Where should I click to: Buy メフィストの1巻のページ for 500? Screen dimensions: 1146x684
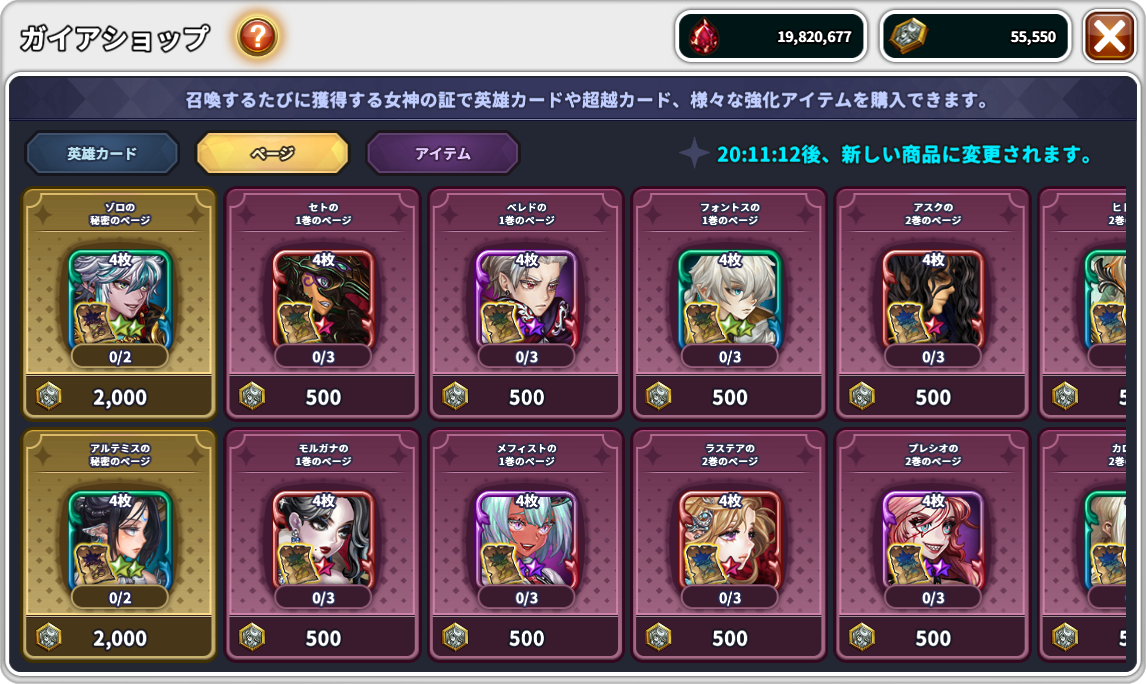tap(526, 638)
